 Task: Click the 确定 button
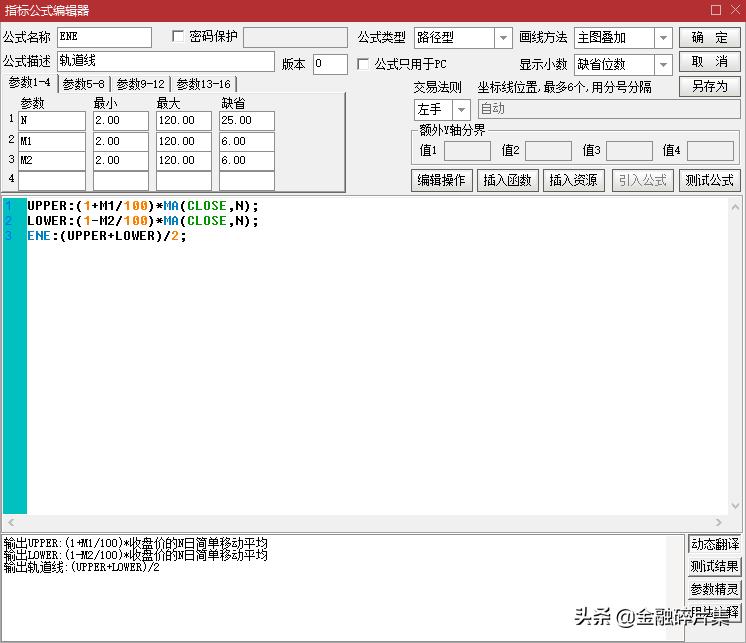710,37
